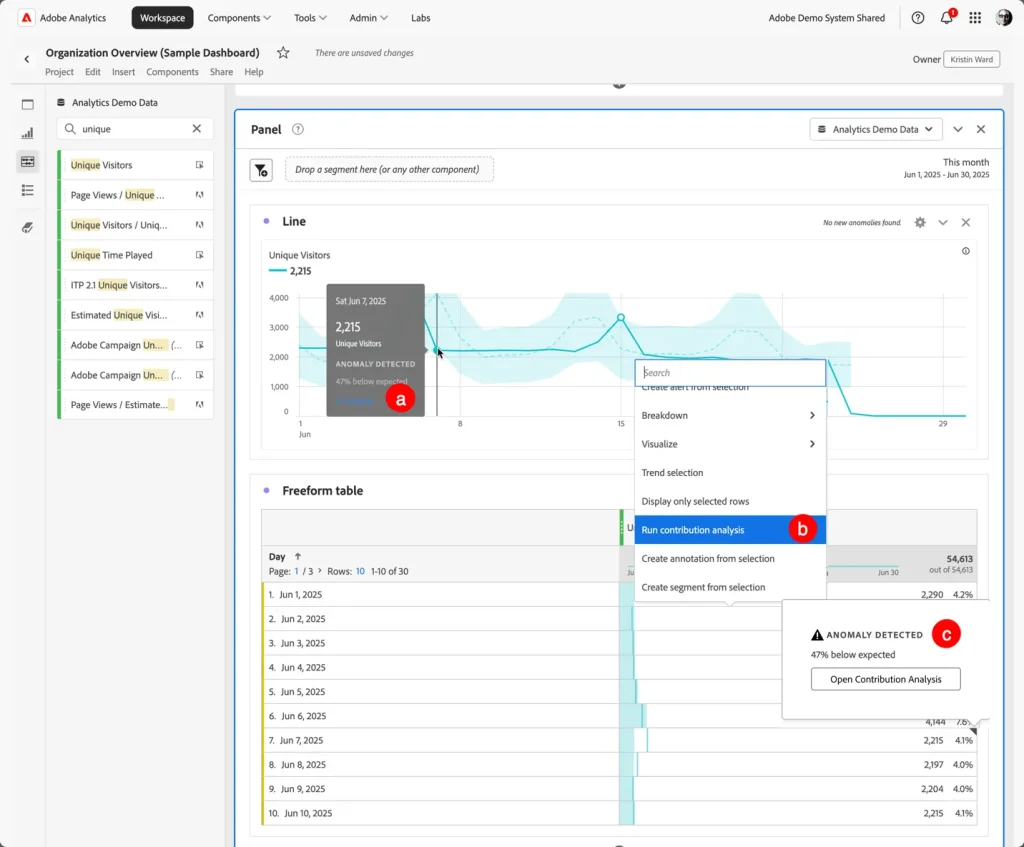1024x847 pixels.
Task: Open settings via the gear icon on the Line visualization
Action: [920, 222]
